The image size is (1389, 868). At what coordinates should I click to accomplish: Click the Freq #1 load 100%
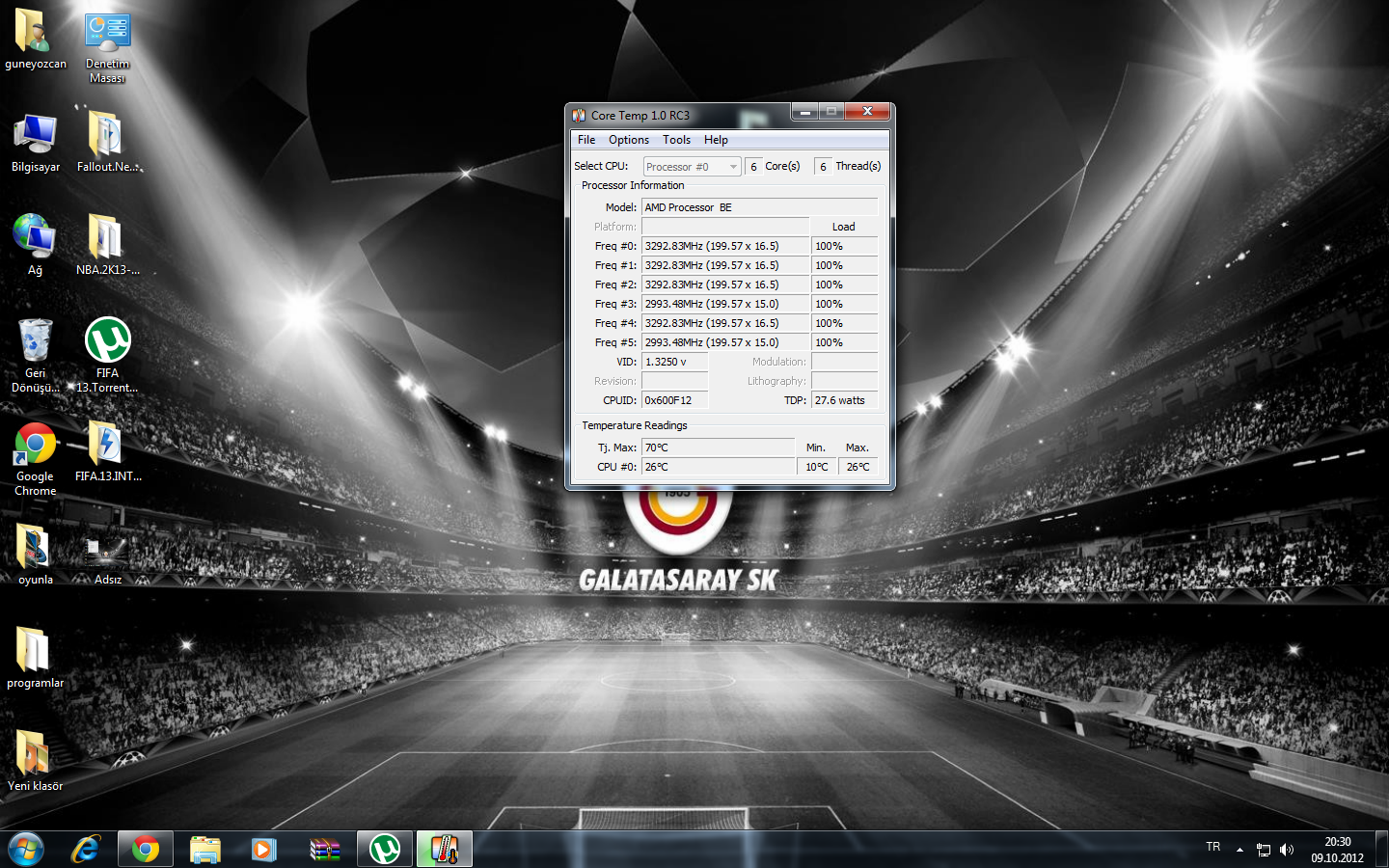845,265
